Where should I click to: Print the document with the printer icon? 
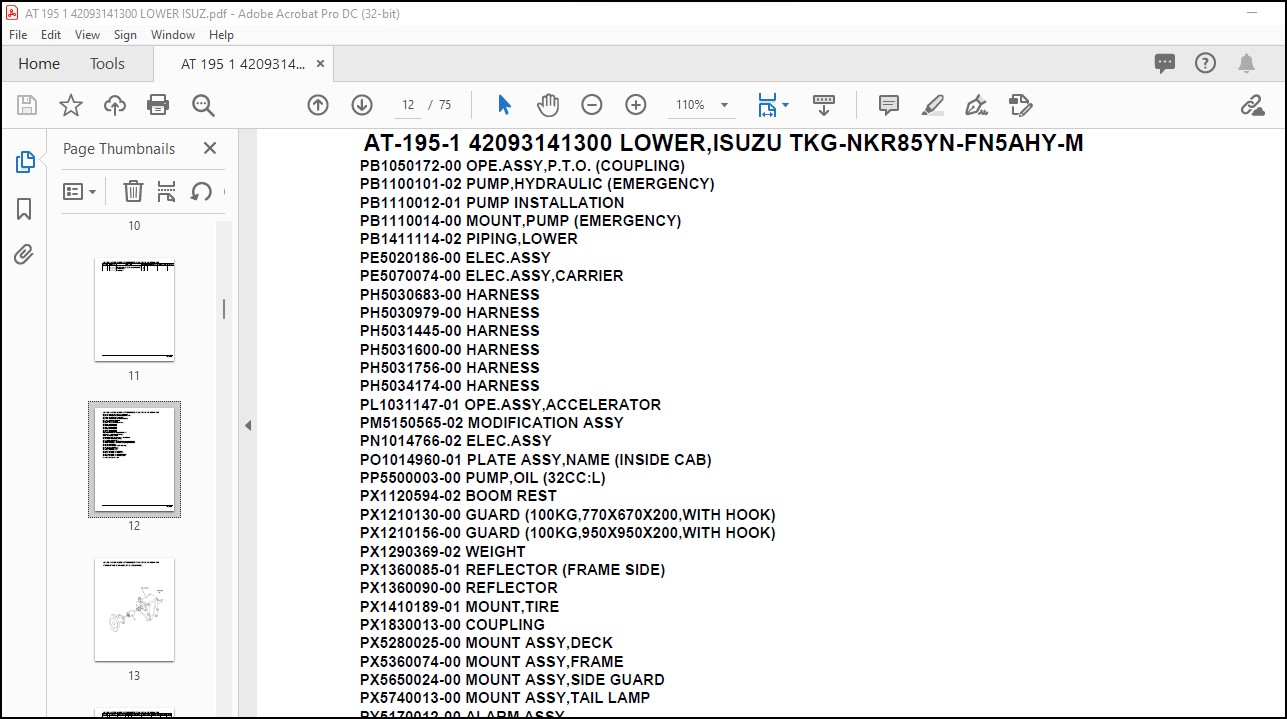[x=158, y=105]
